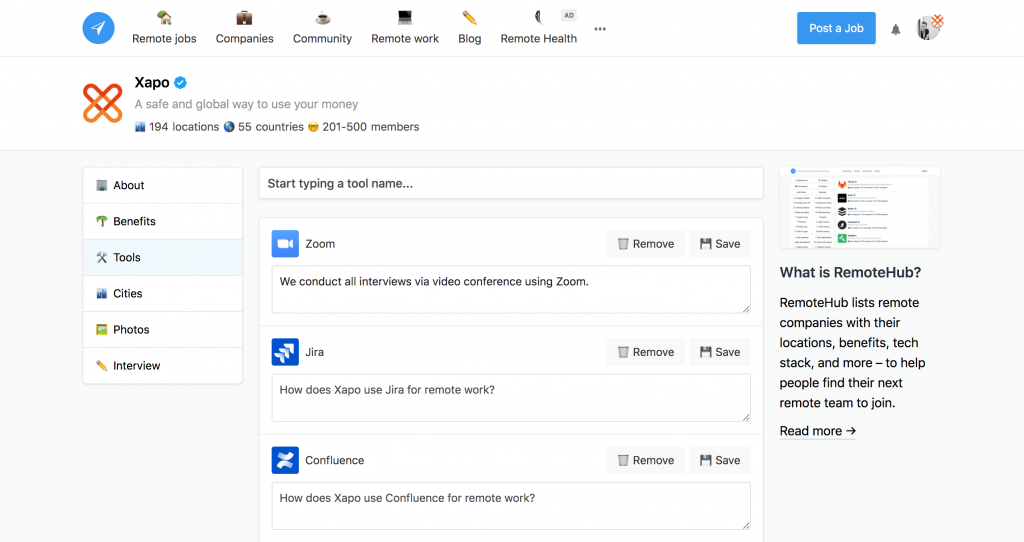Remove the Zoom tool
The image size is (1024, 542).
(645, 244)
